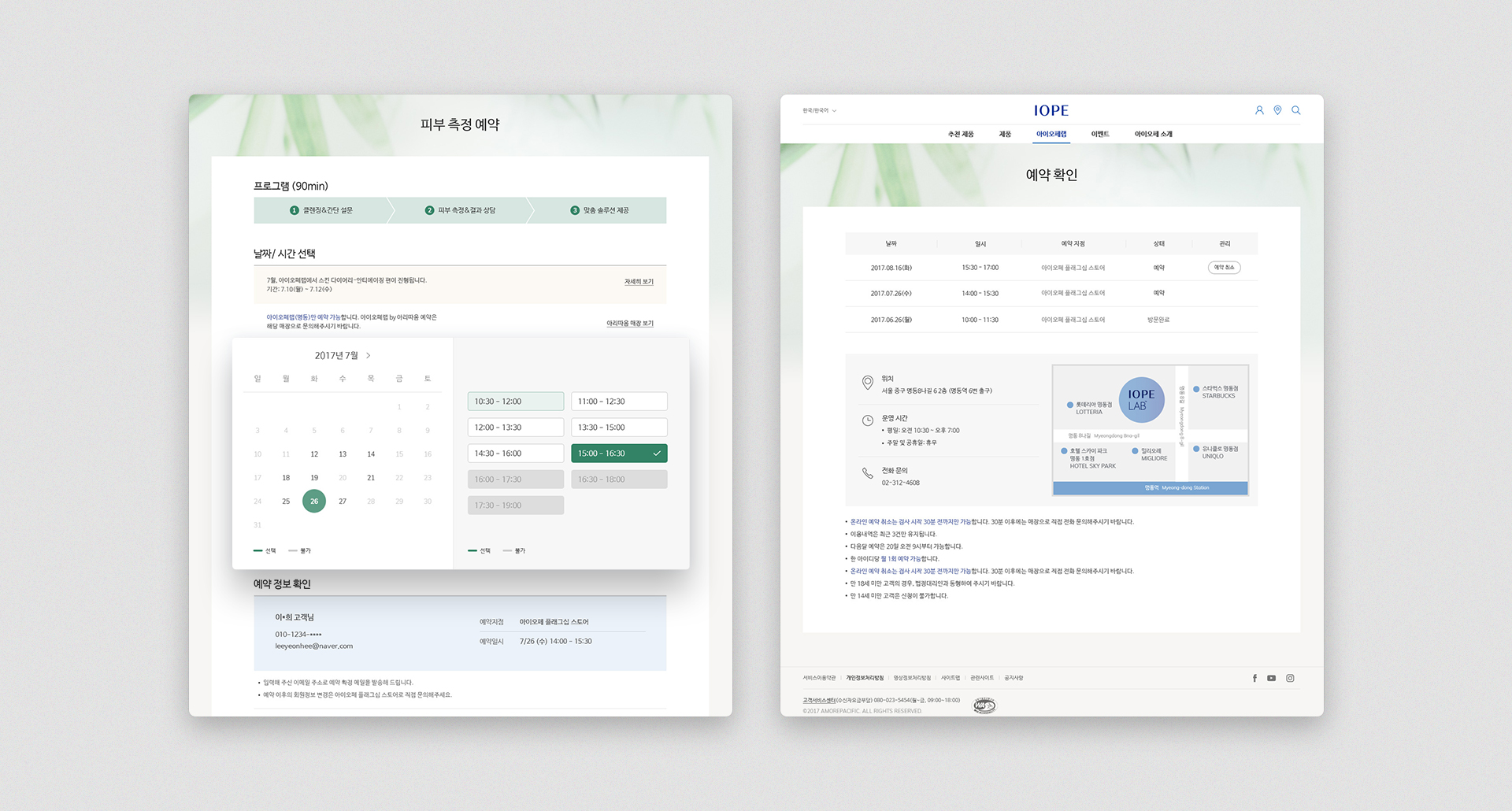Open the search magnifier icon in the header
1512x811 pixels.
coord(1295,110)
